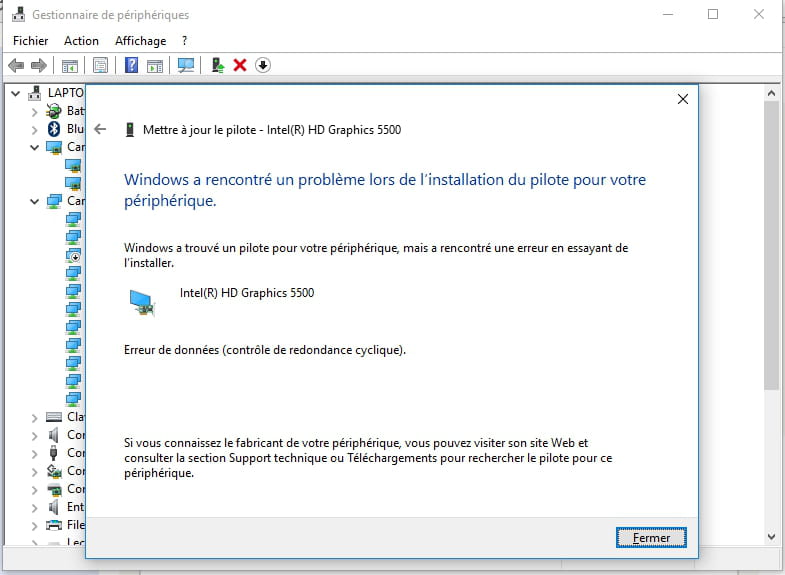Click the disable device down-arrow icon

pos(263,65)
